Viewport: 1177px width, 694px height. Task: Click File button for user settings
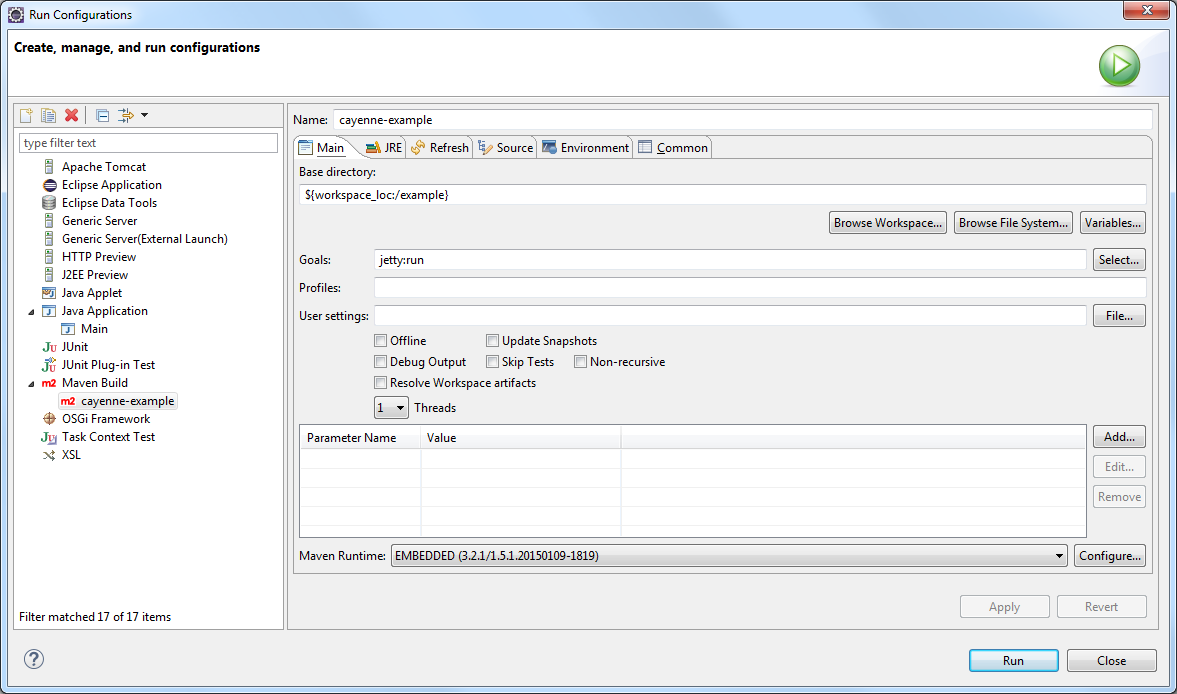(1119, 316)
